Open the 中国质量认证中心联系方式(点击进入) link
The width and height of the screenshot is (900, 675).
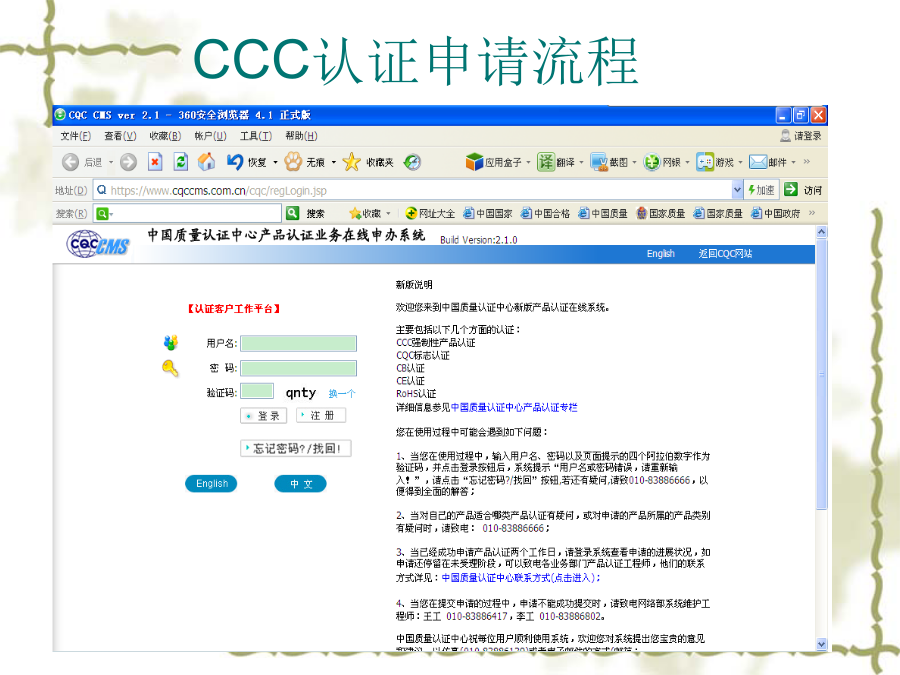click(x=521, y=577)
